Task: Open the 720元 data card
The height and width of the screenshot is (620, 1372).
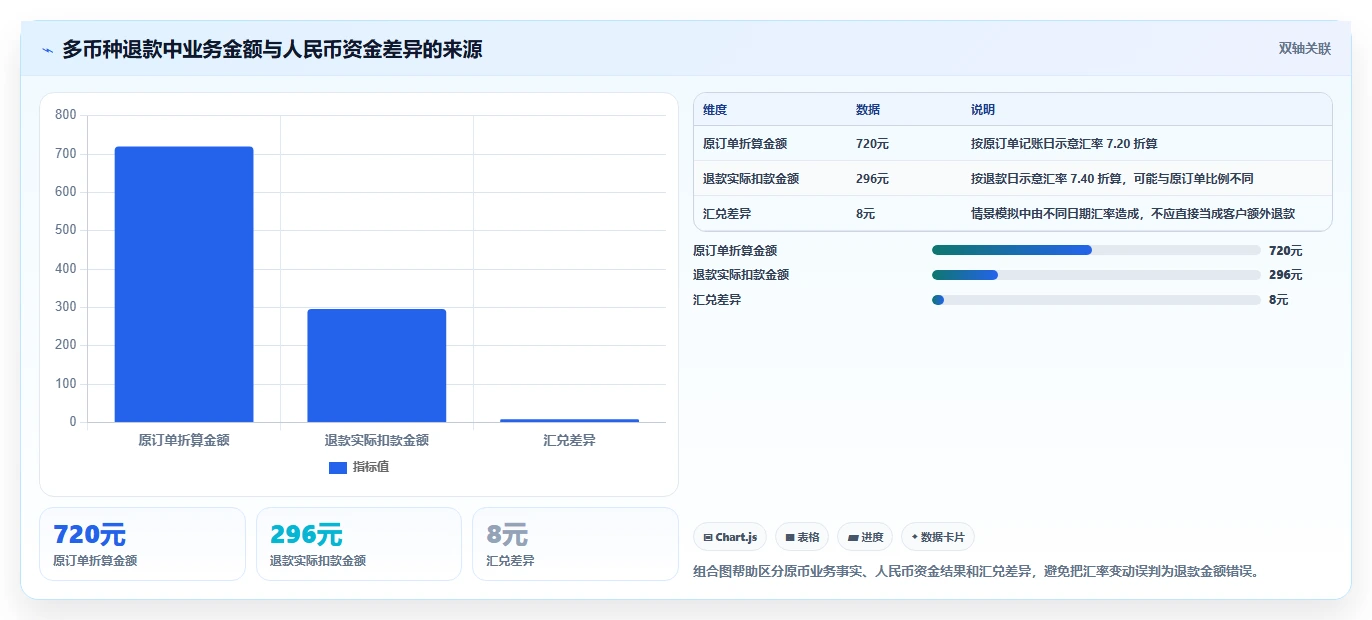Action: click(x=142, y=544)
